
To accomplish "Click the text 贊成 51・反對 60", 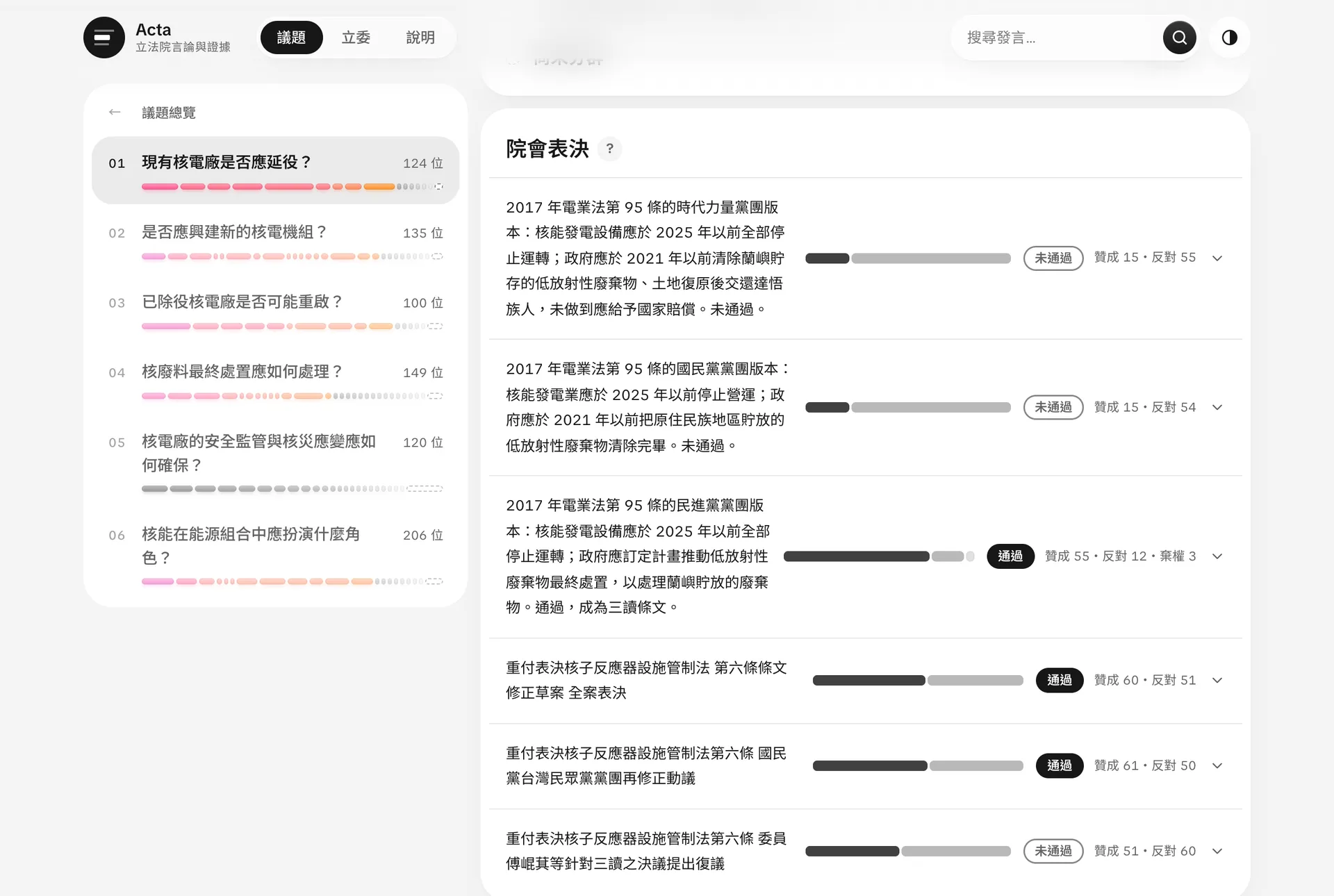I will [x=1145, y=852].
